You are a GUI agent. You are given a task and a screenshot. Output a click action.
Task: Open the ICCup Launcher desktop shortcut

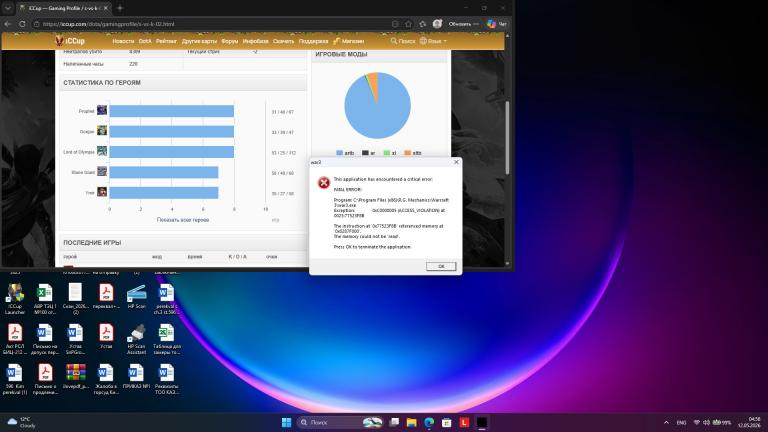[x=15, y=299]
